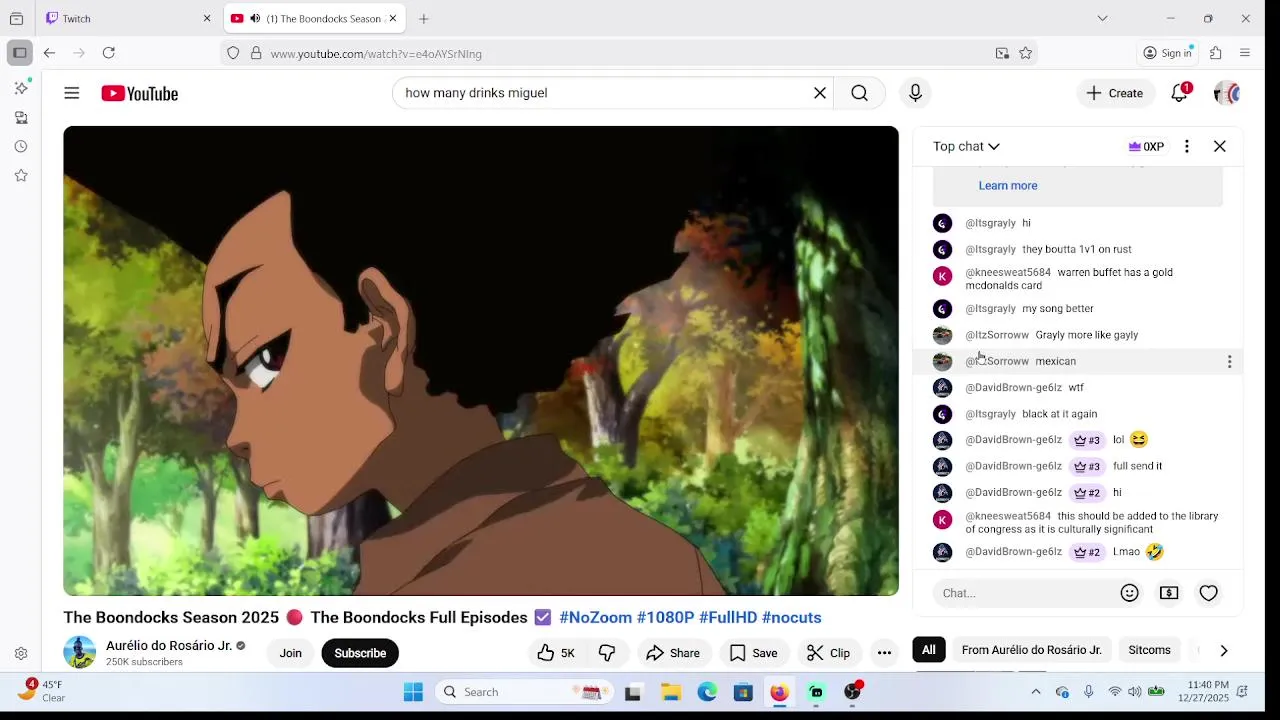
Task: Open the chat emoji picker
Action: [1130, 593]
